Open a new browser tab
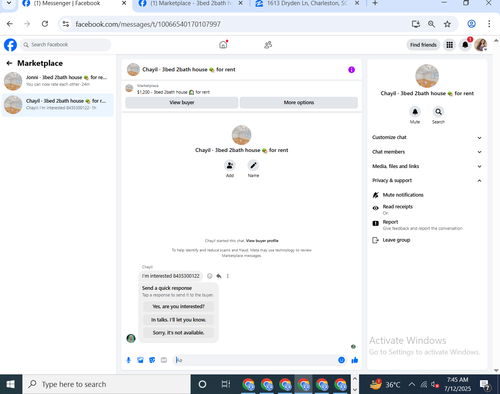The width and height of the screenshot is (500, 394). 375,3
